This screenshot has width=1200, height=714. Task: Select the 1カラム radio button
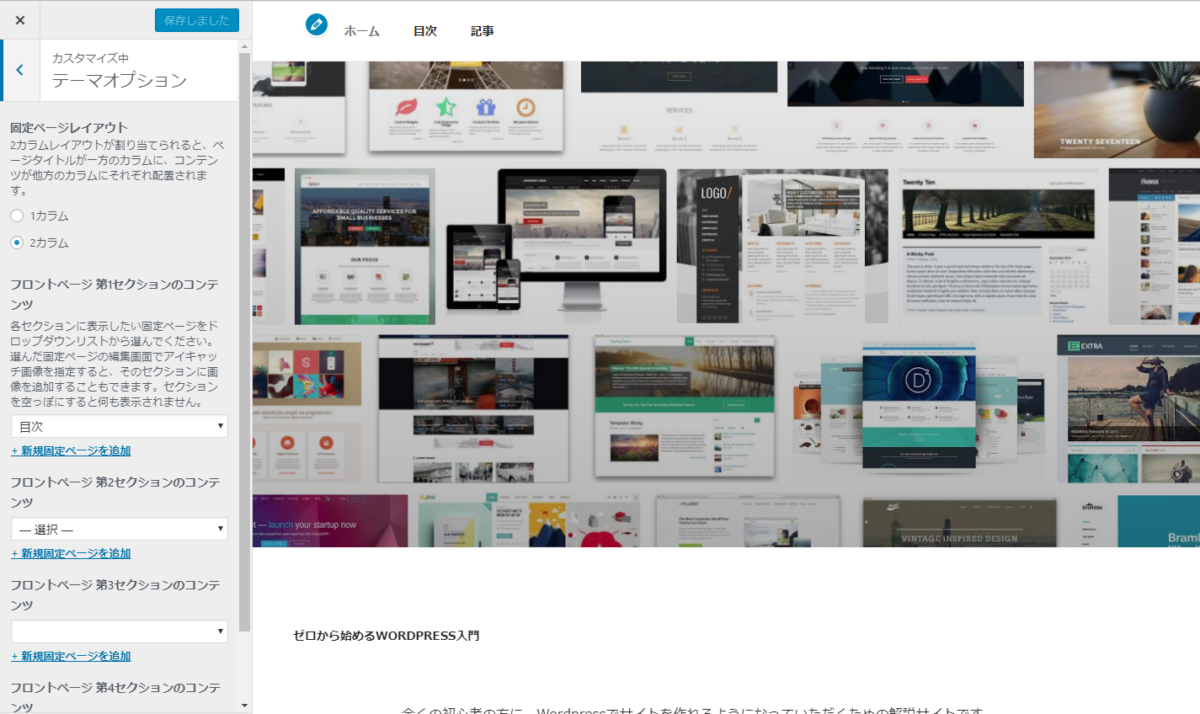[x=16, y=215]
